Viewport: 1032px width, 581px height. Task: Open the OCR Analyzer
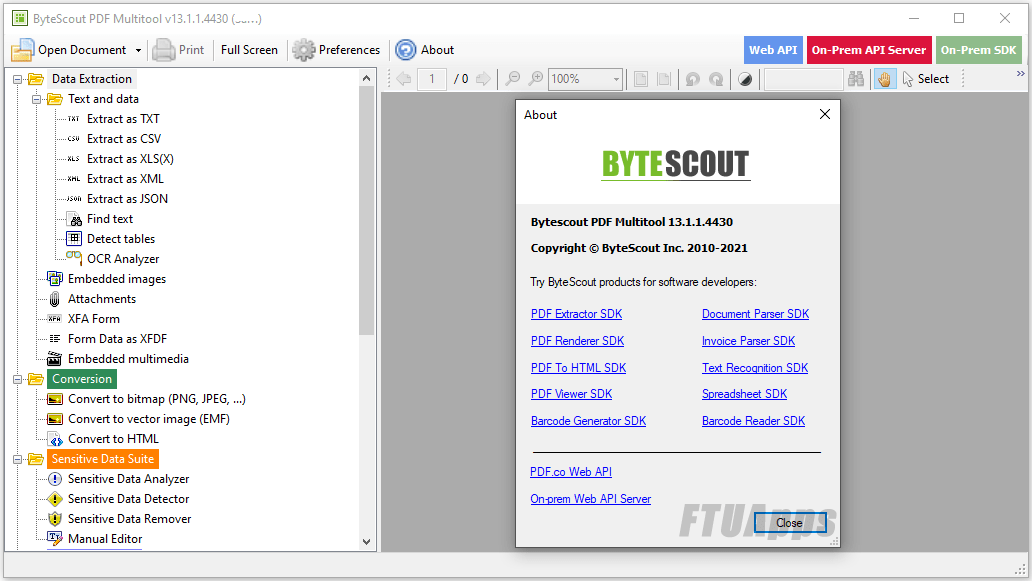pyautogui.click(x=122, y=259)
